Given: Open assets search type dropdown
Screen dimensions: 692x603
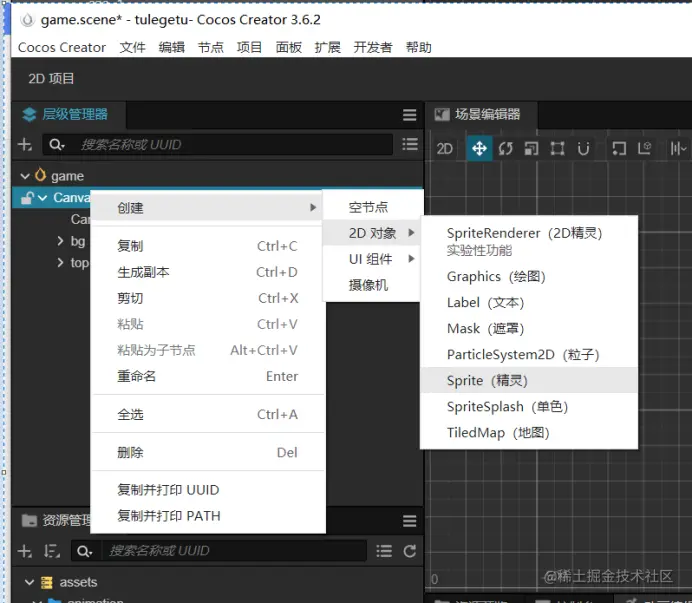Looking at the screenshot, I should click(85, 551).
